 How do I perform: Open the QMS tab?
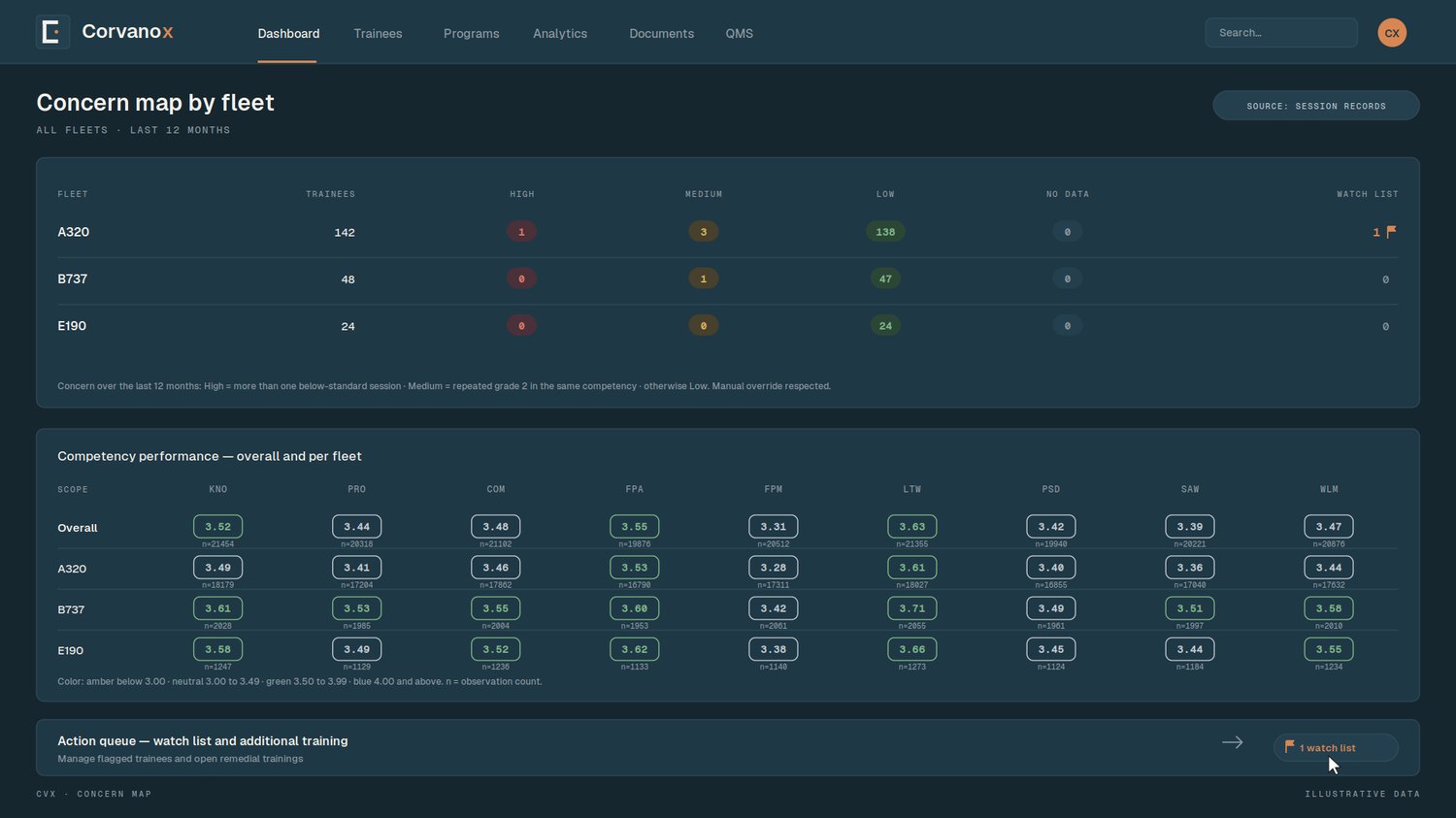pos(739,33)
